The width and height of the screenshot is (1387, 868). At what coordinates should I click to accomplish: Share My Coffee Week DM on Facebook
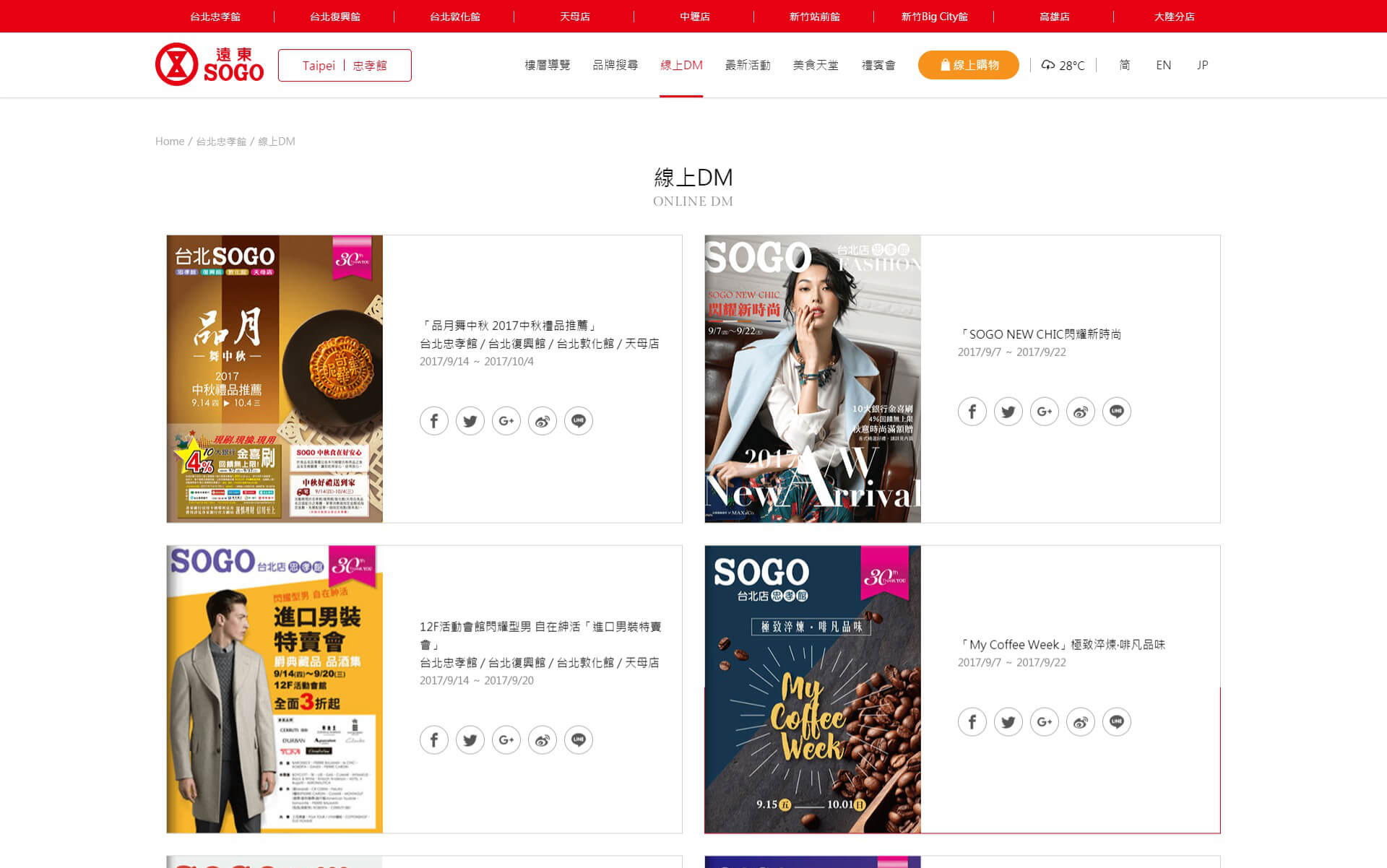coord(972,722)
